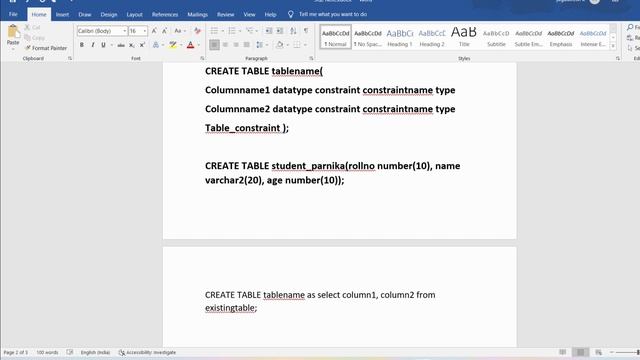Decrease font size with Shrink Font icon

(x=164, y=31)
